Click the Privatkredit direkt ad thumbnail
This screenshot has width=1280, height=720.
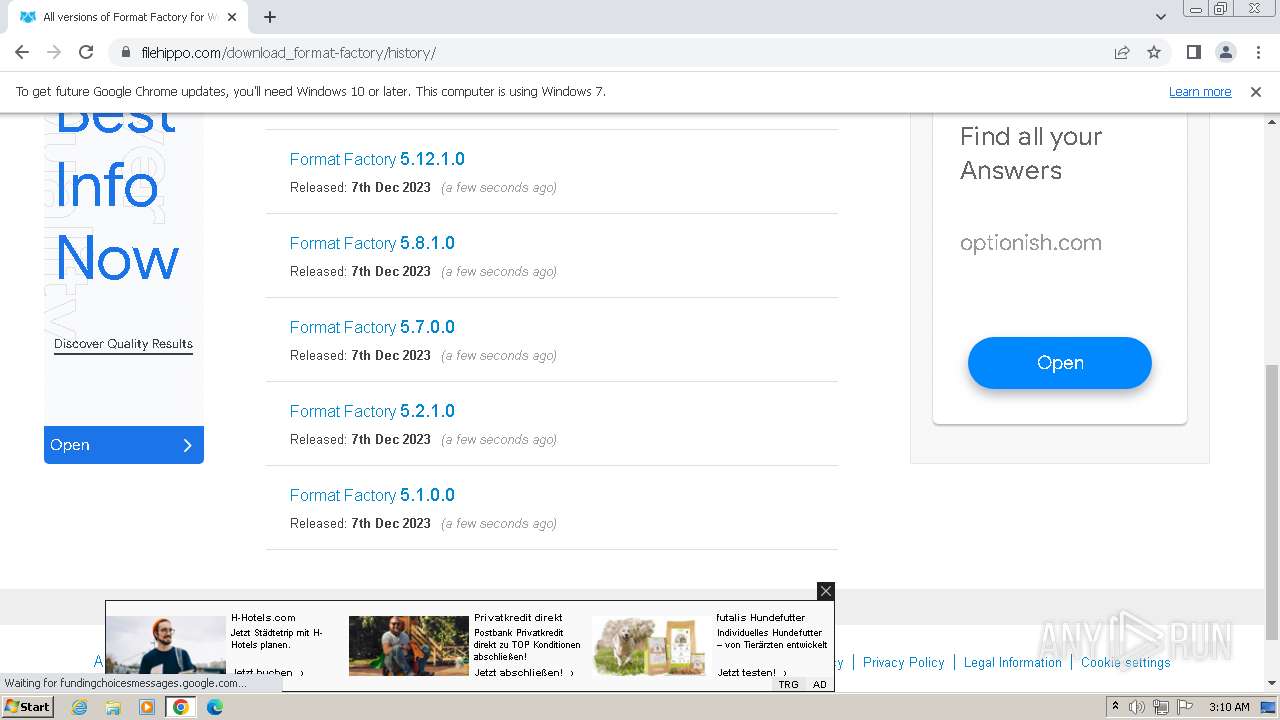point(409,645)
